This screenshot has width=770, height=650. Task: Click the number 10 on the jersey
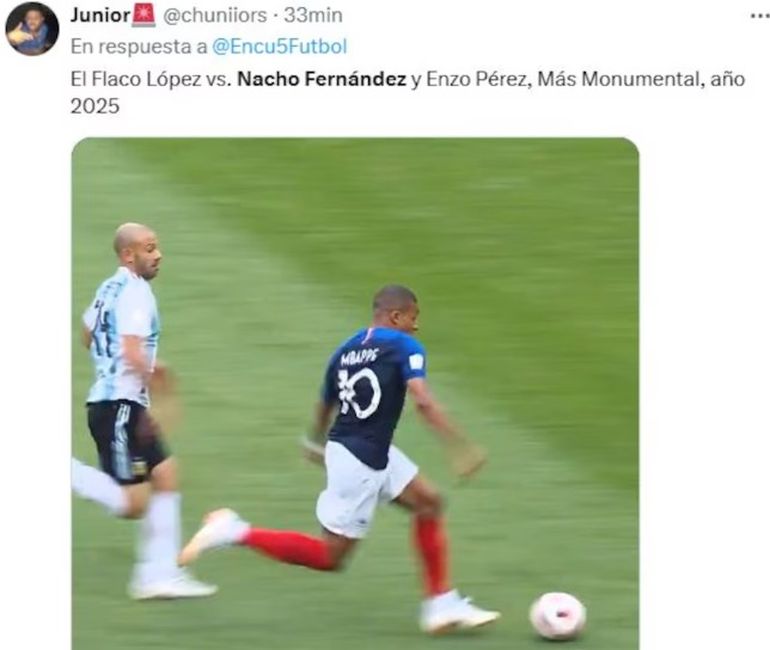[x=359, y=393]
